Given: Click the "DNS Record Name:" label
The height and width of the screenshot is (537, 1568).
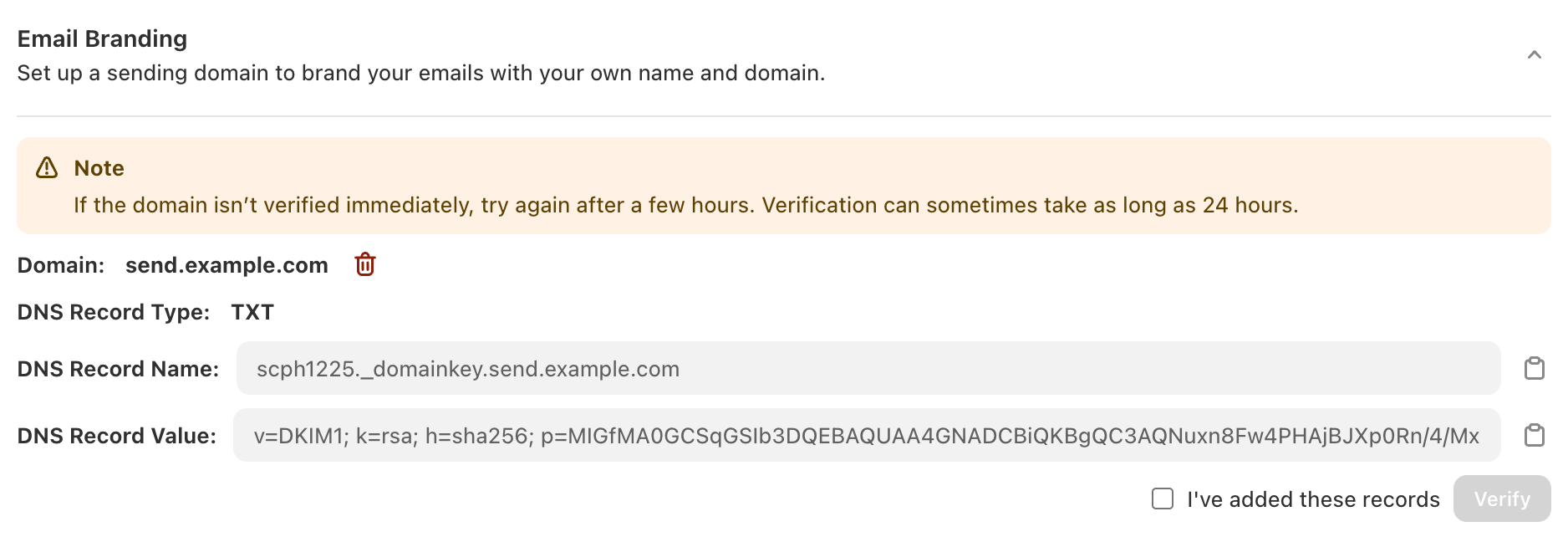Looking at the screenshot, I should [118, 369].
